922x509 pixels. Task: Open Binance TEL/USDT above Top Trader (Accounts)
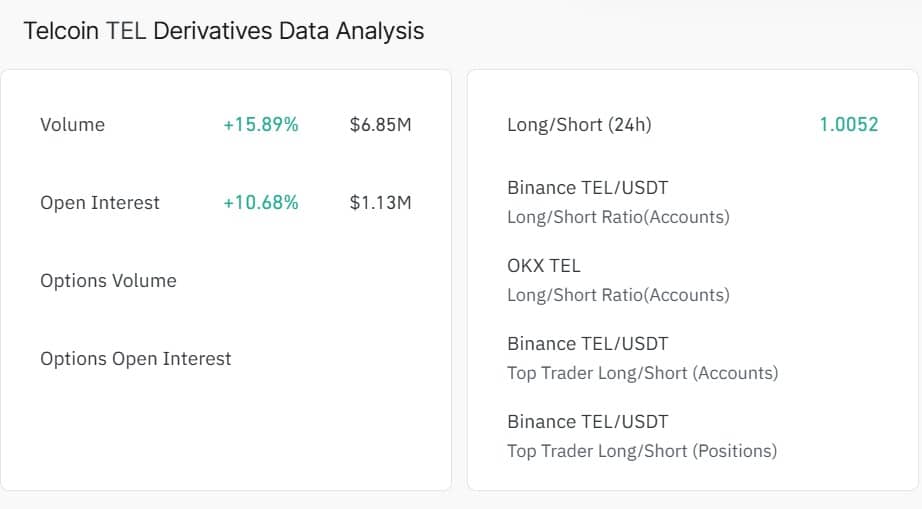(587, 343)
